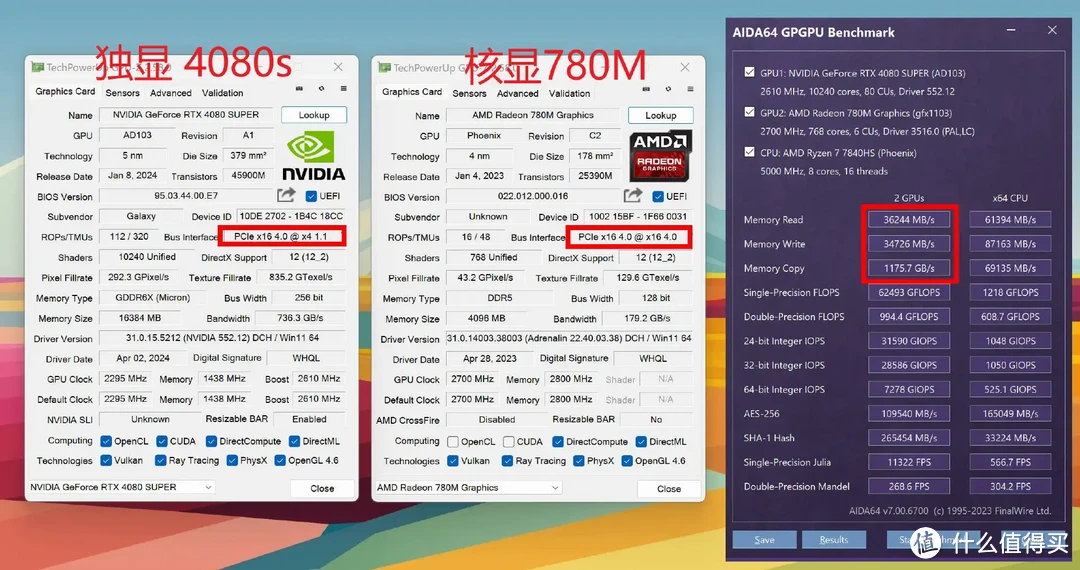Click the 165049 MB/s AES-256 CPU result
Viewport: 1080px width, 570px height.
(x=1010, y=413)
